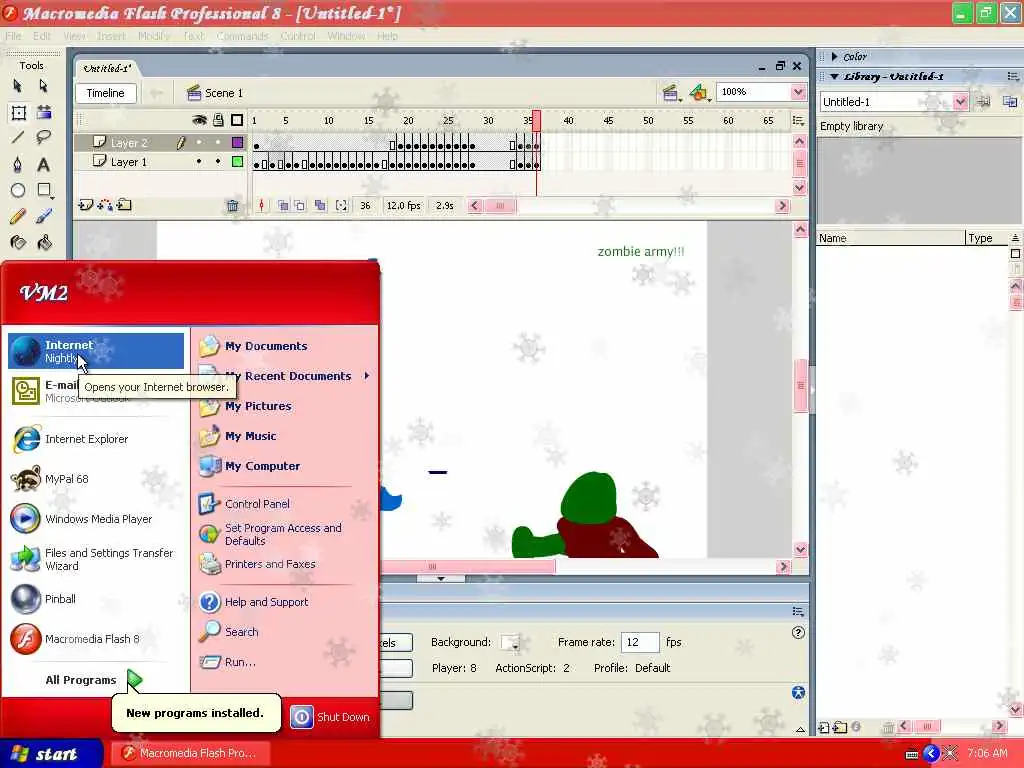Toggle the Timeline button
The height and width of the screenshot is (768, 1024).
(x=105, y=93)
